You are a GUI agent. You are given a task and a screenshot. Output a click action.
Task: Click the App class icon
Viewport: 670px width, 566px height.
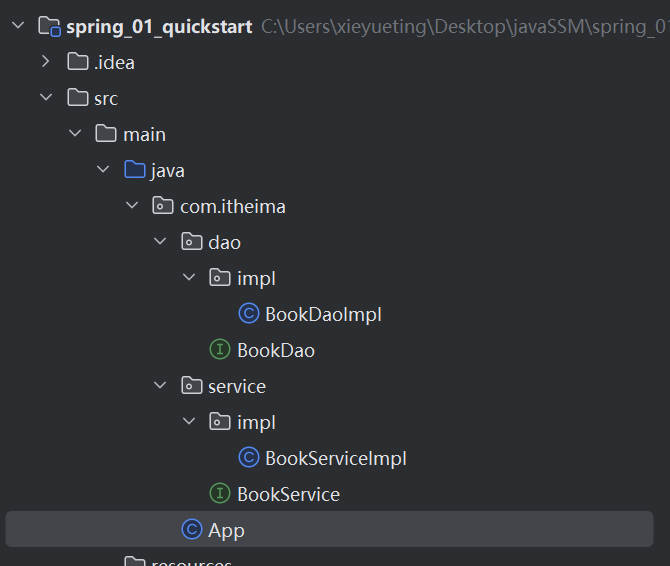click(x=191, y=530)
